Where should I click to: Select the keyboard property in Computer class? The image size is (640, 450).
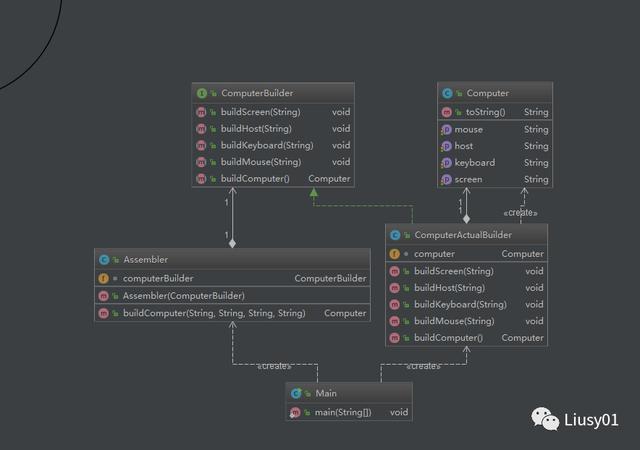(474, 162)
